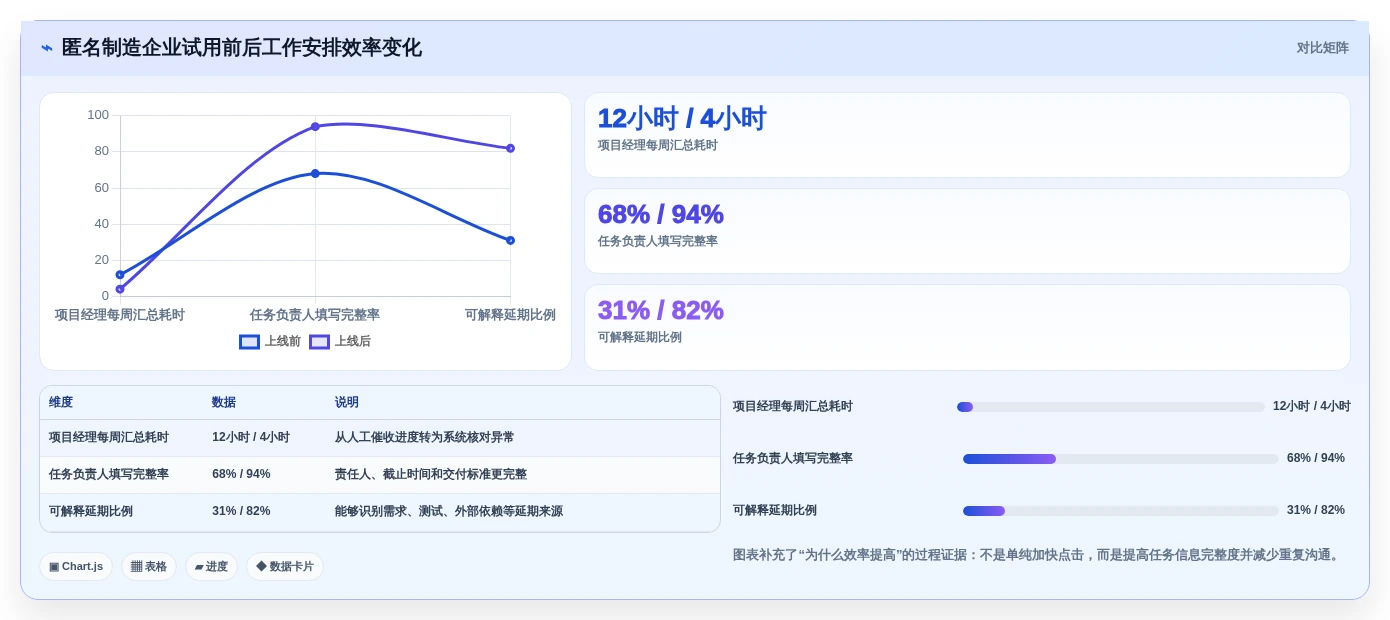Screen dimensions: 1390x620
Task: Select table cell 任务负责人填写完整率
Action: coord(109,475)
